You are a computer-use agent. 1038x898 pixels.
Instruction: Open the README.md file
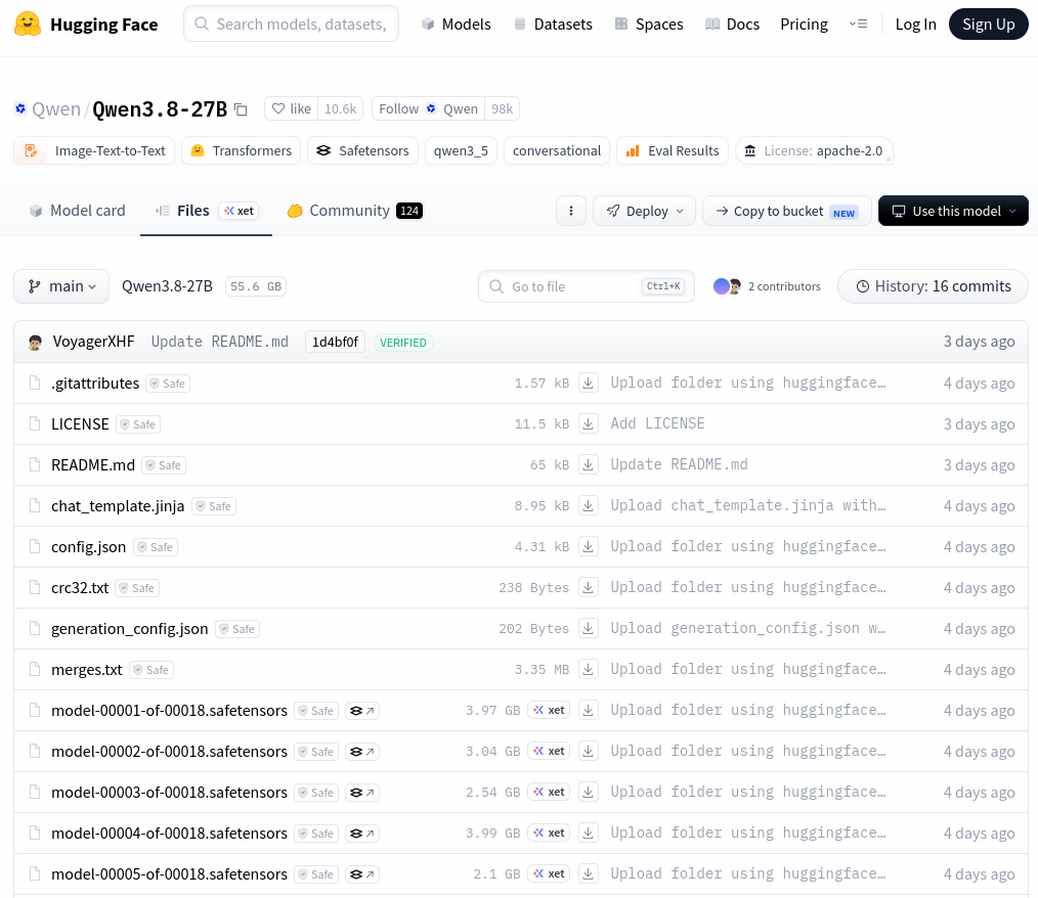(x=93, y=465)
